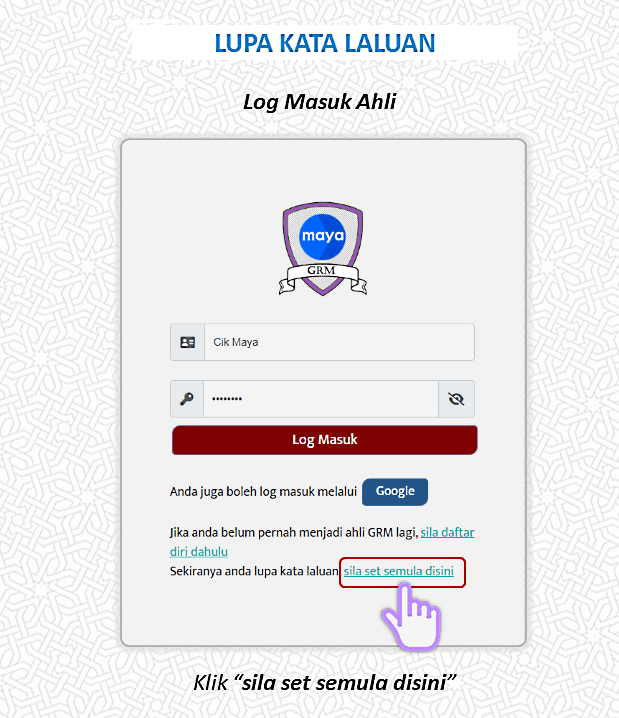Image resolution: width=619 pixels, height=718 pixels.
Task: Click the GRM ribbon banner on the shield
Action: point(323,276)
